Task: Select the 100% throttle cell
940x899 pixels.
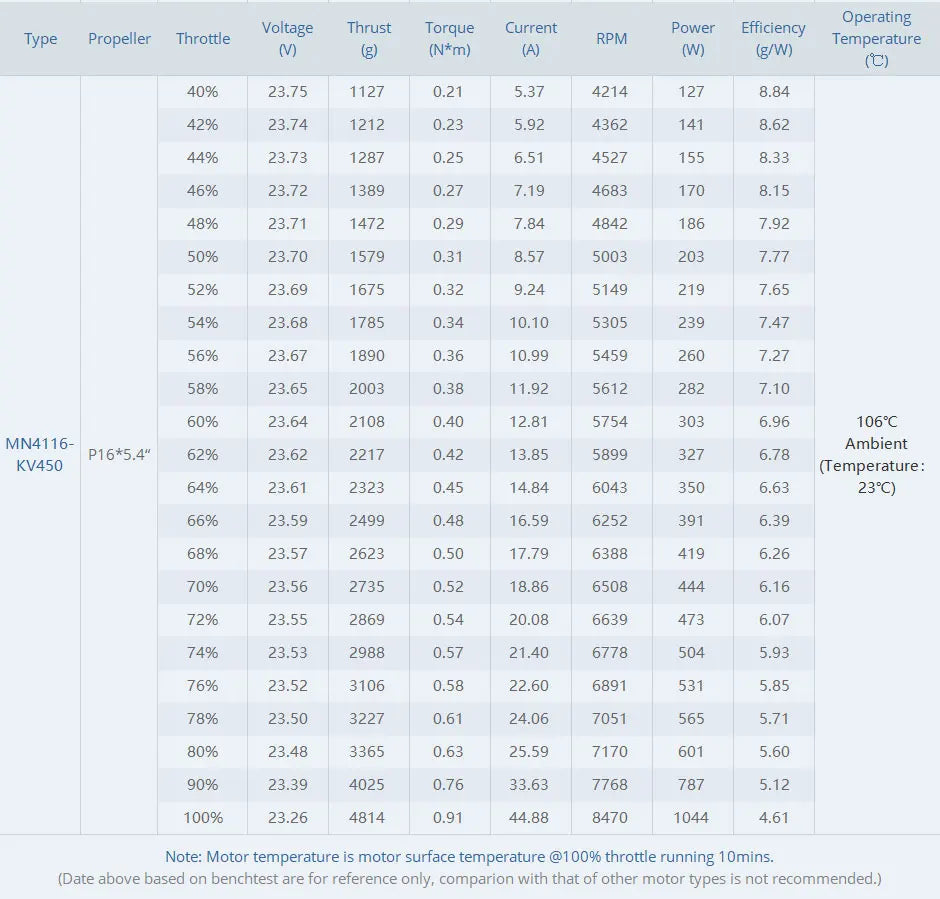Action: point(203,818)
